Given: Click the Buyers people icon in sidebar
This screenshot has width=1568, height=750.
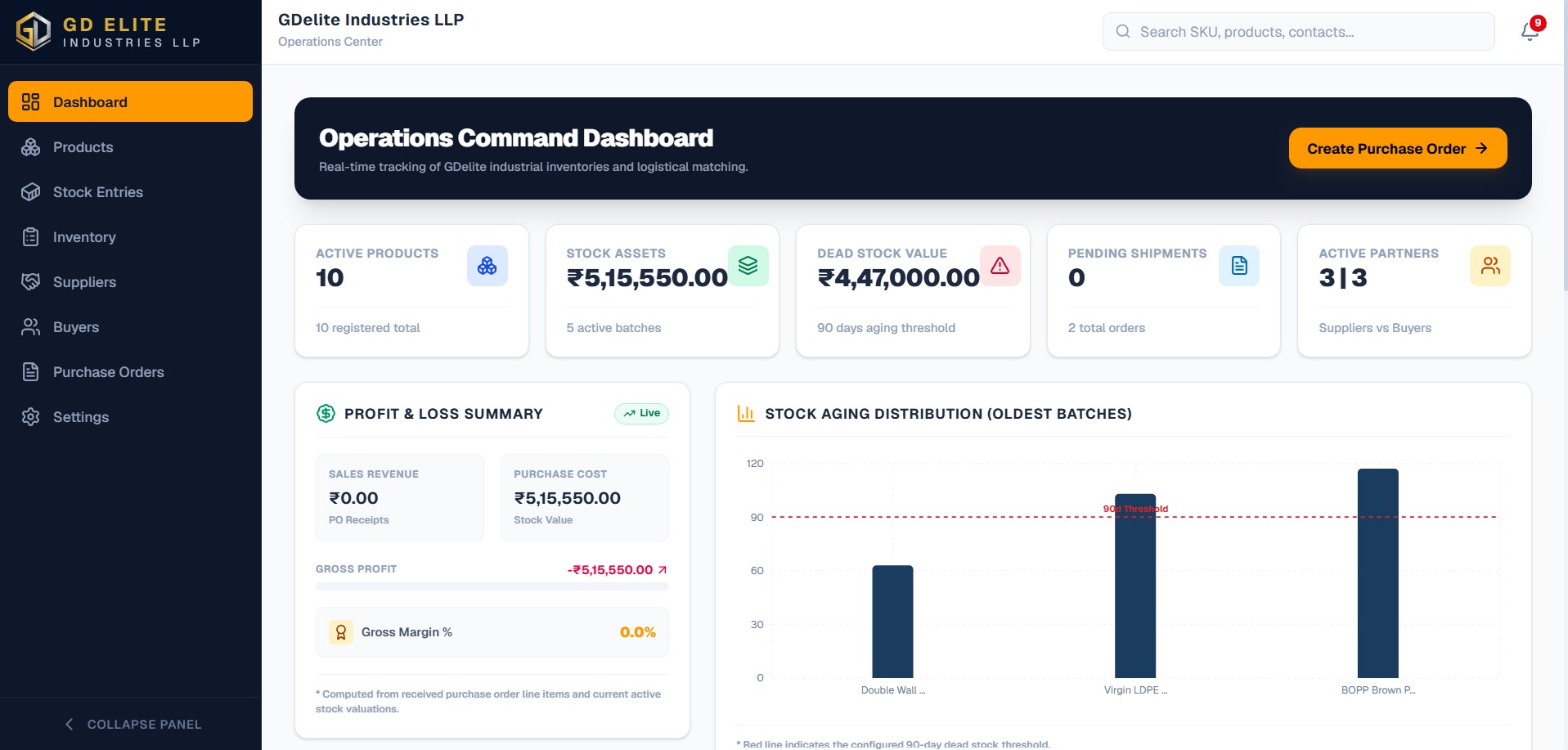Looking at the screenshot, I should click(30, 326).
